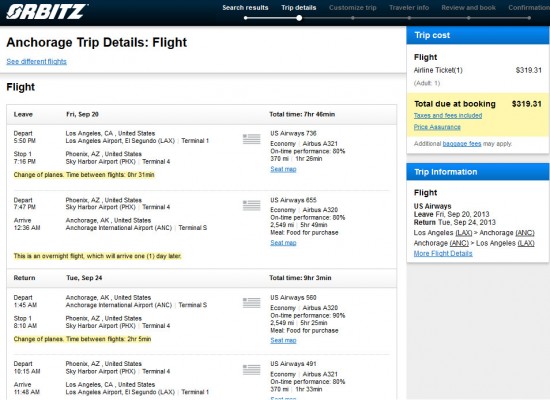Open baggage fees link
550x400 pixels.
462,144
